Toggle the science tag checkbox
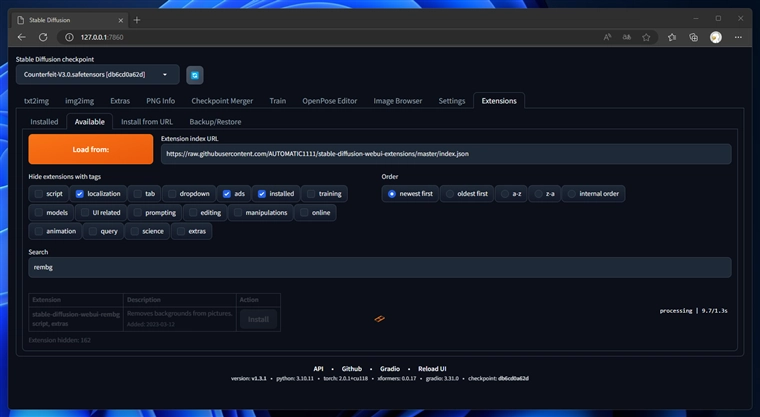The image size is (760, 417). click(134, 231)
